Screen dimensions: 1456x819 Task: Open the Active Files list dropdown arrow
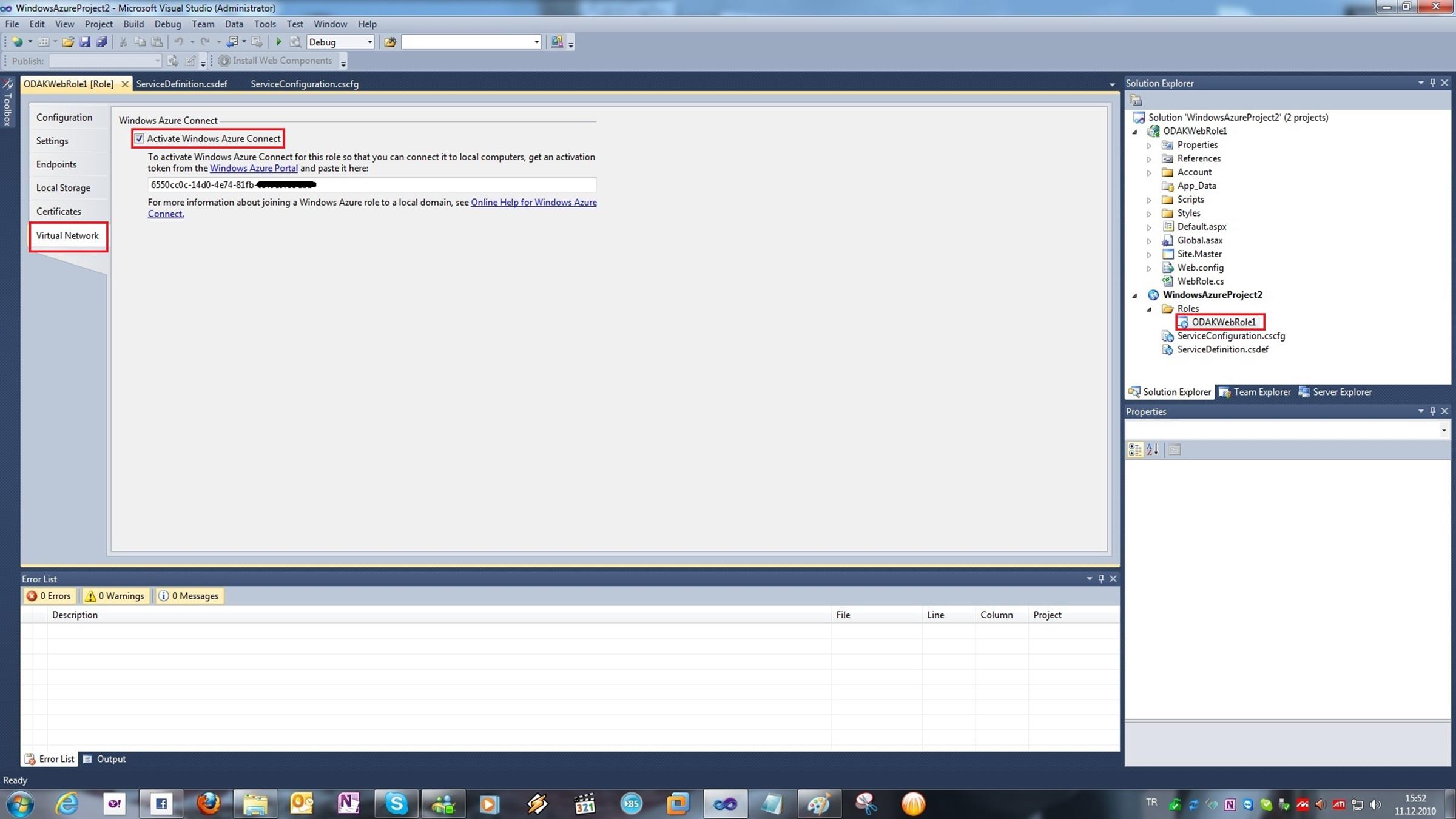[1112, 84]
